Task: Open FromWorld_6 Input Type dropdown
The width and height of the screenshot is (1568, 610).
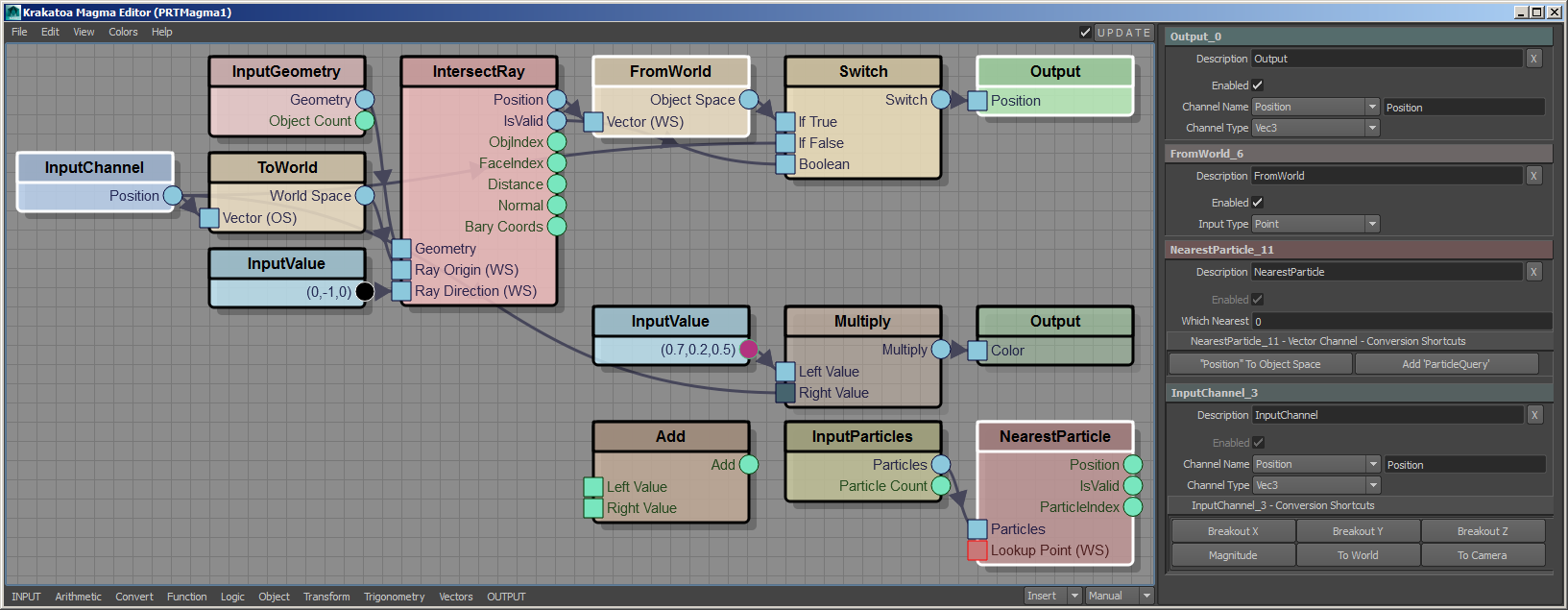Action: (x=1315, y=224)
